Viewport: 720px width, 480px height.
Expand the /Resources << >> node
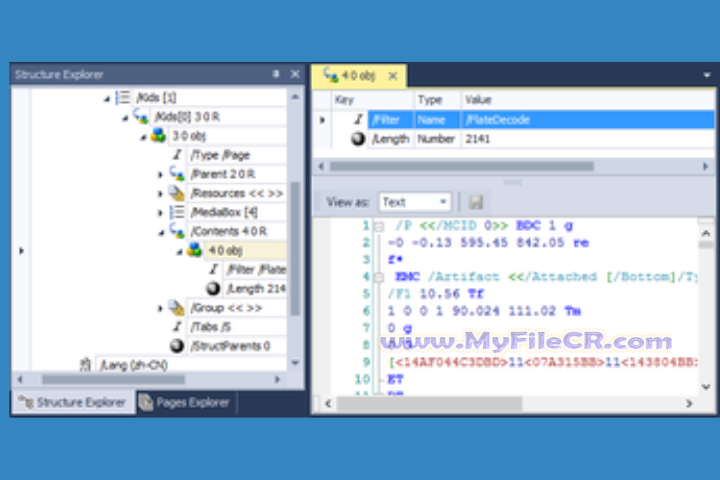160,194
